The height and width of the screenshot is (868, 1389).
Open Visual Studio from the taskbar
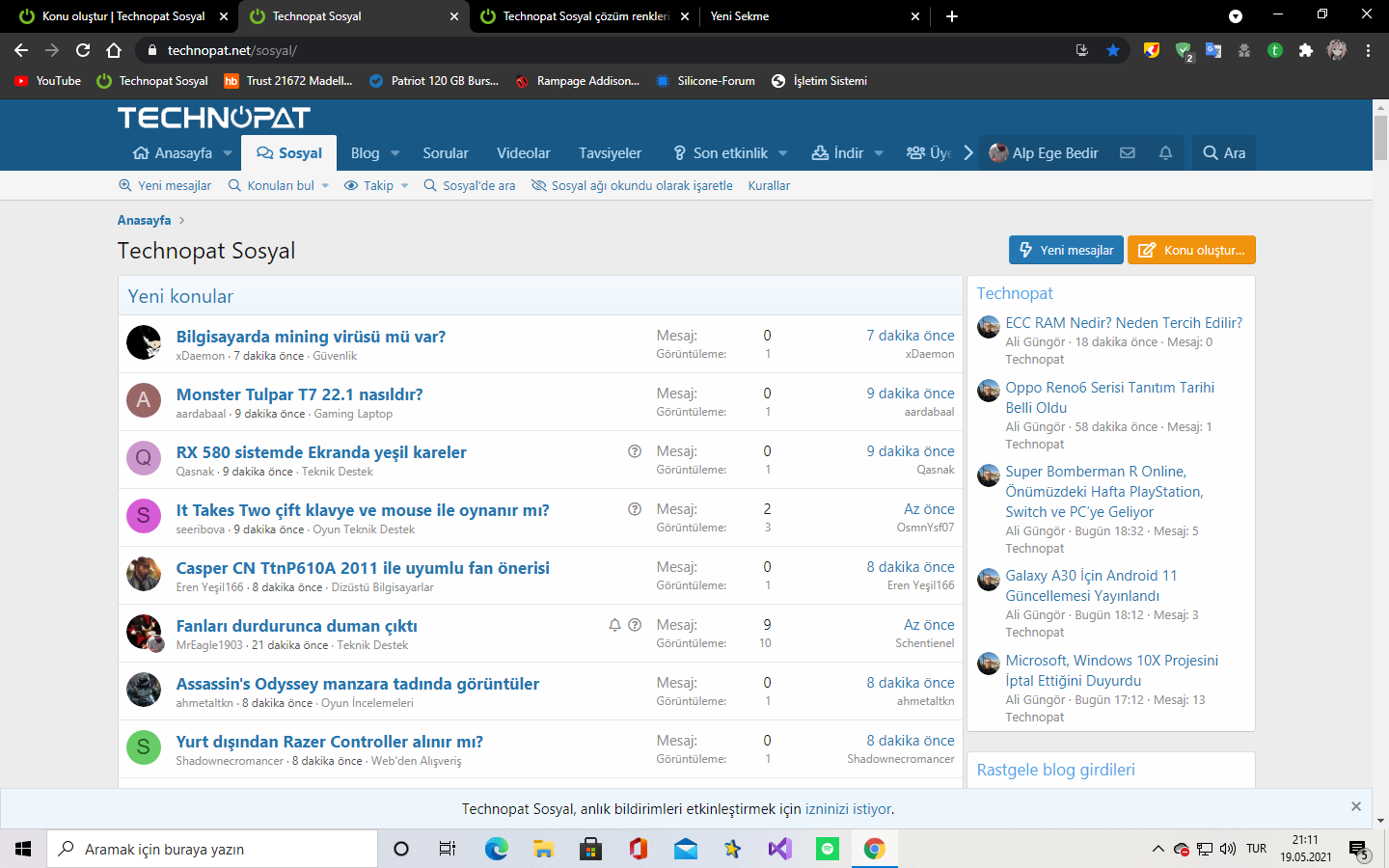point(779,849)
